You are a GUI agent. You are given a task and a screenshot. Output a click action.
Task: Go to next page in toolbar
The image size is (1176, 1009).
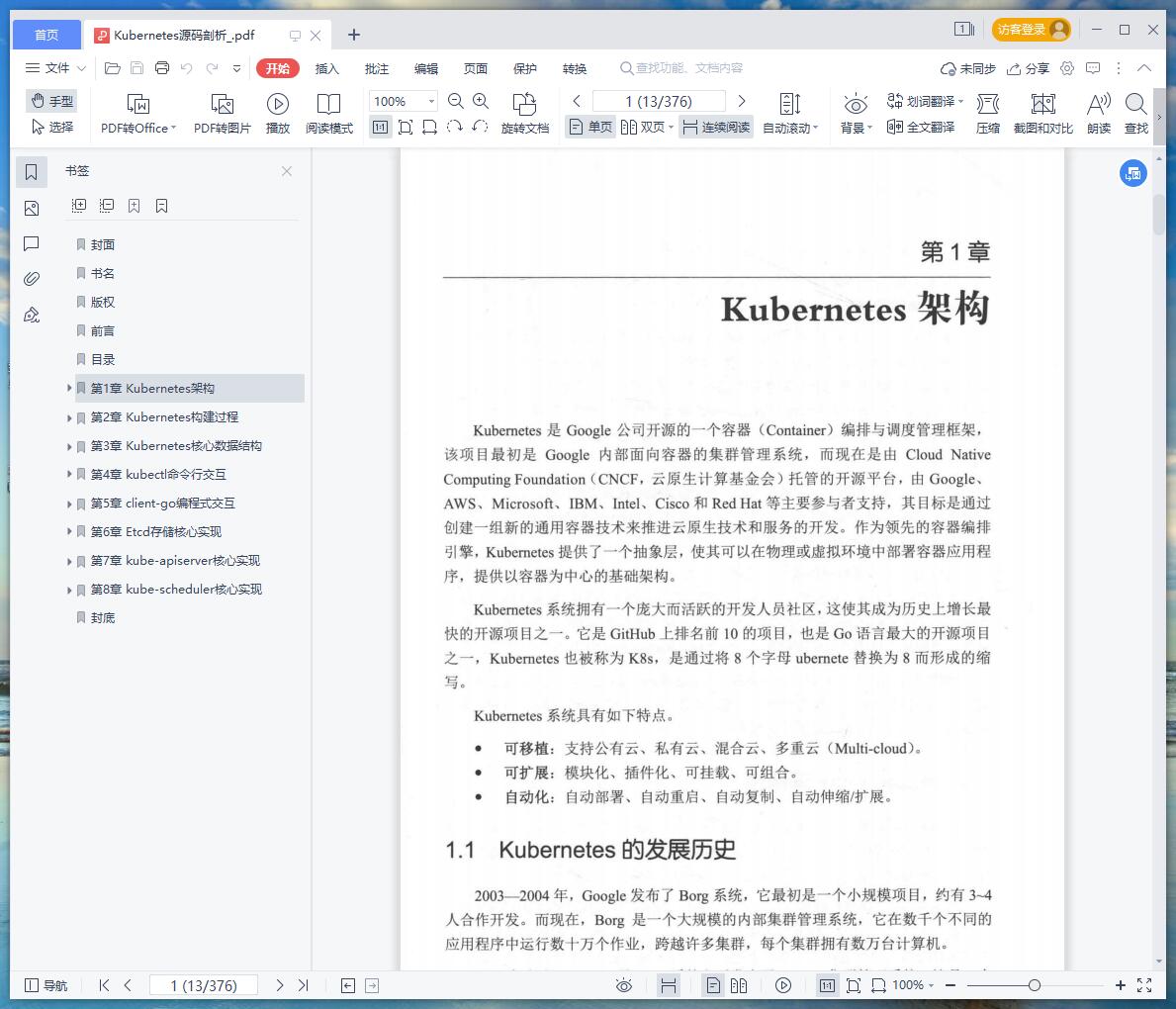742,101
